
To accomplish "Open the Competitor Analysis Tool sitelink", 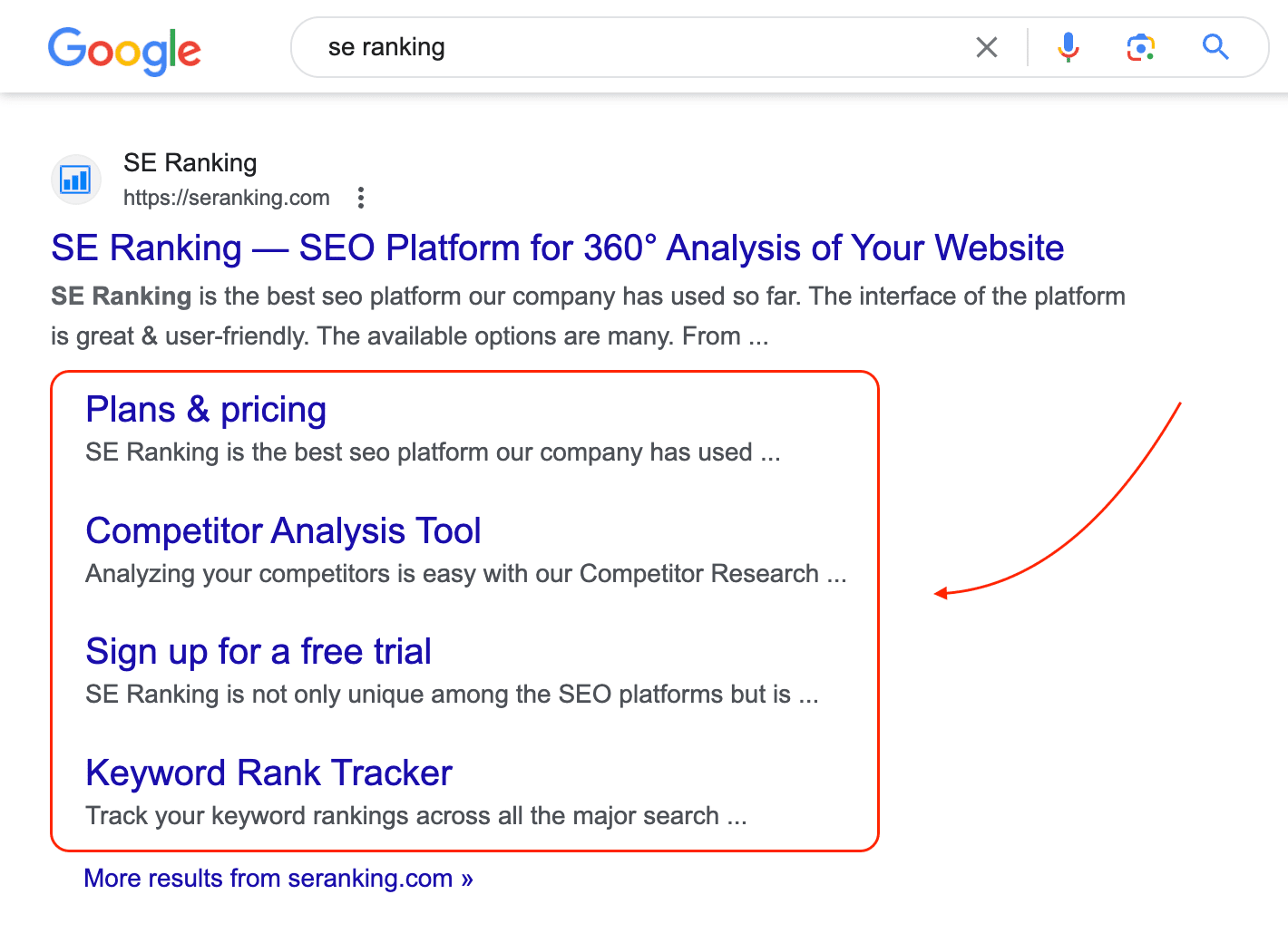I will (x=283, y=531).
